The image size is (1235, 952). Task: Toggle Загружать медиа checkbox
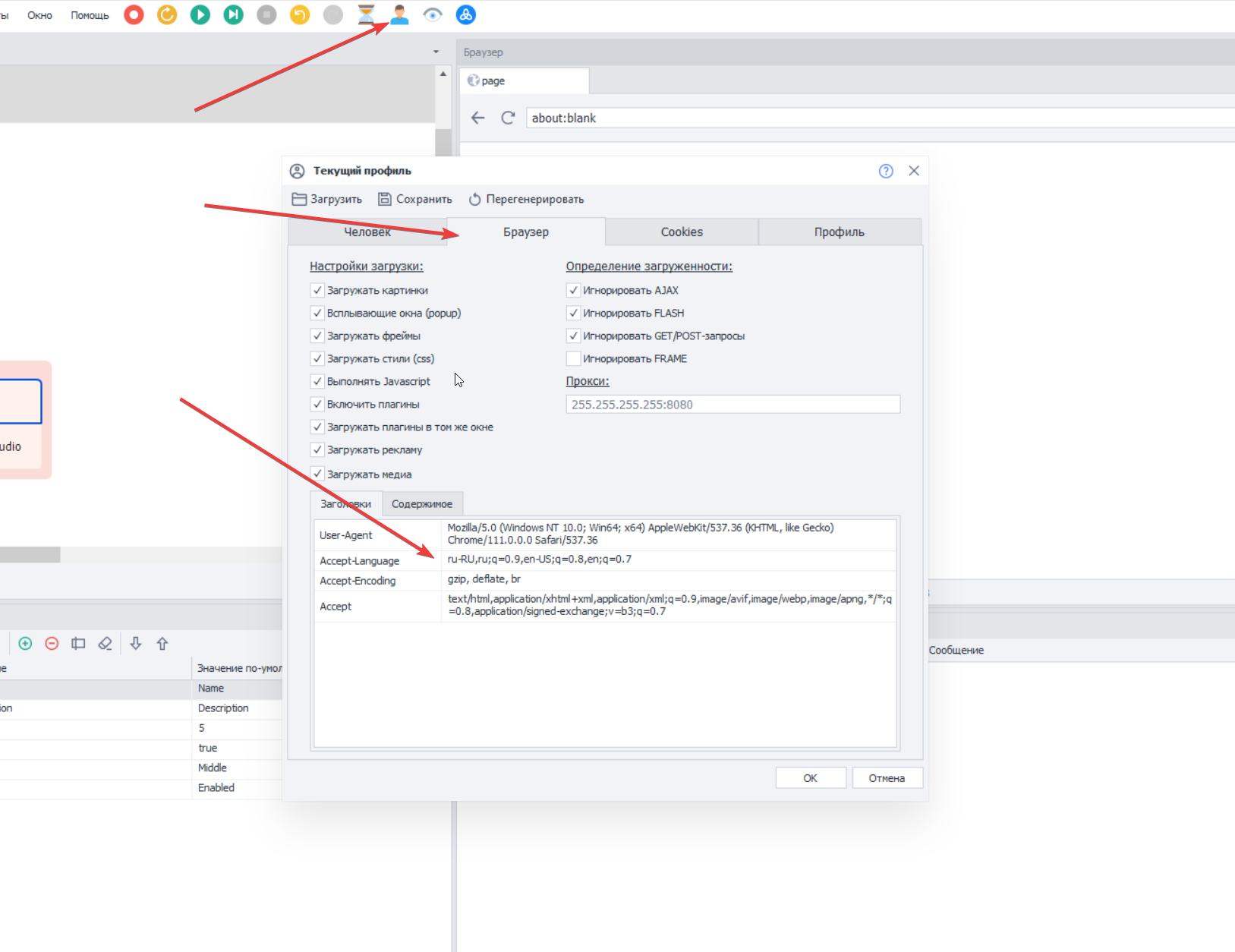coord(317,474)
